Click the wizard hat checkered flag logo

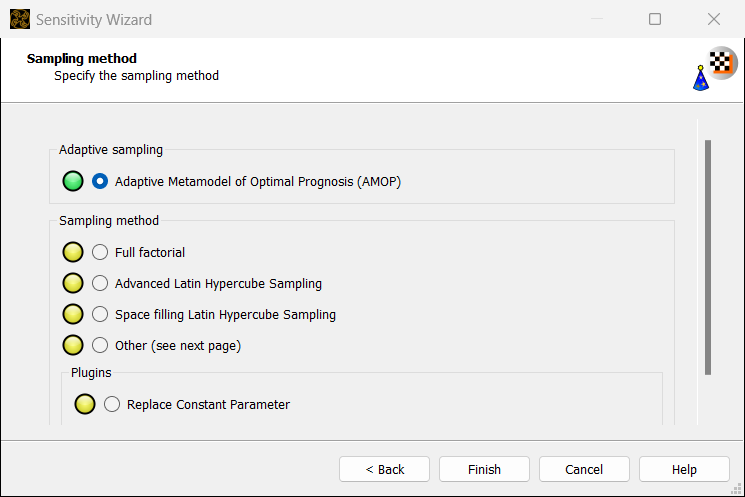tap(715, 69)
